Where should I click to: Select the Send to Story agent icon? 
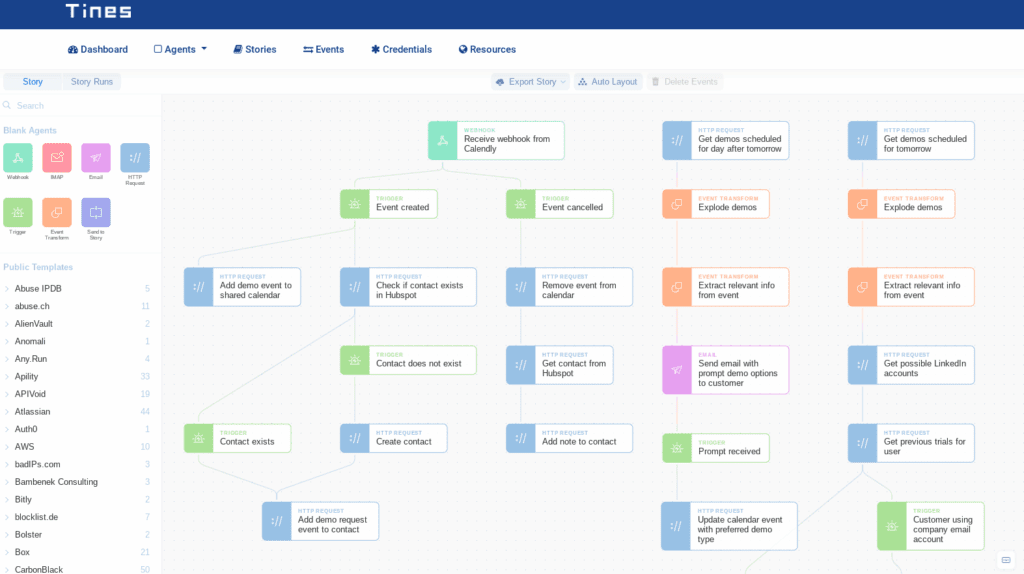tap(96, 213)
